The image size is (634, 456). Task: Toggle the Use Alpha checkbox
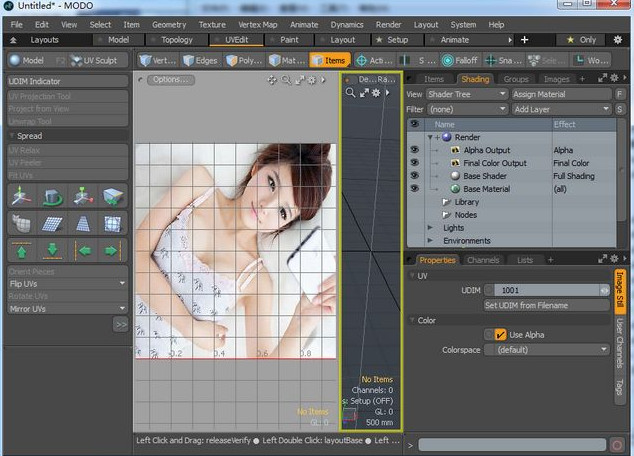tap(501, 334)
